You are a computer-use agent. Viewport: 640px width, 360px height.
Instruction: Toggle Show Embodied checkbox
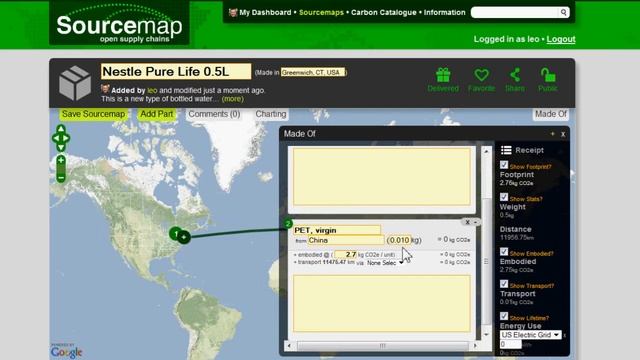click(504, 251)
